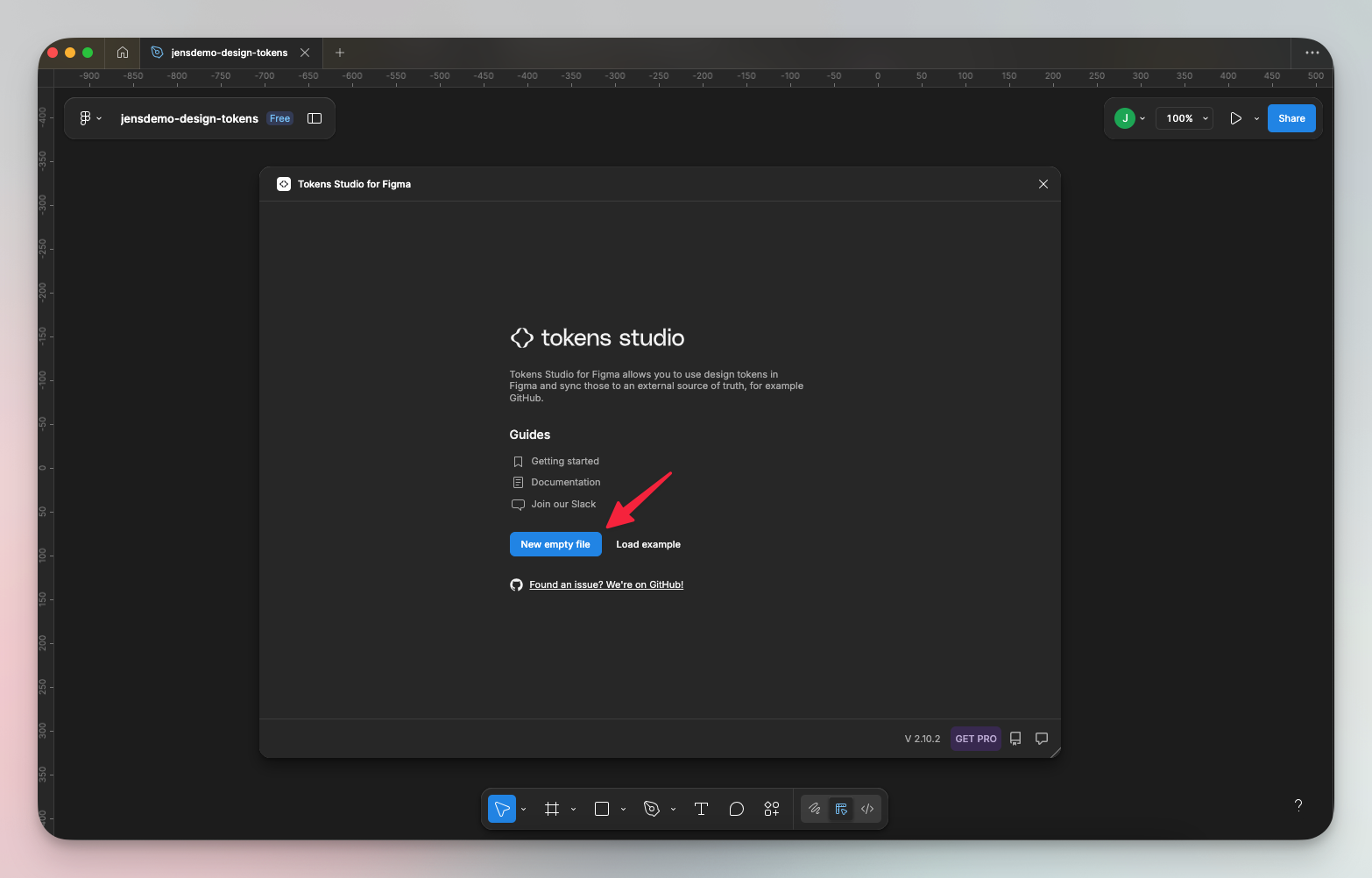Select the Comment tool
This screenshot has height=878, width=1372.
click(x=737, y=809)
